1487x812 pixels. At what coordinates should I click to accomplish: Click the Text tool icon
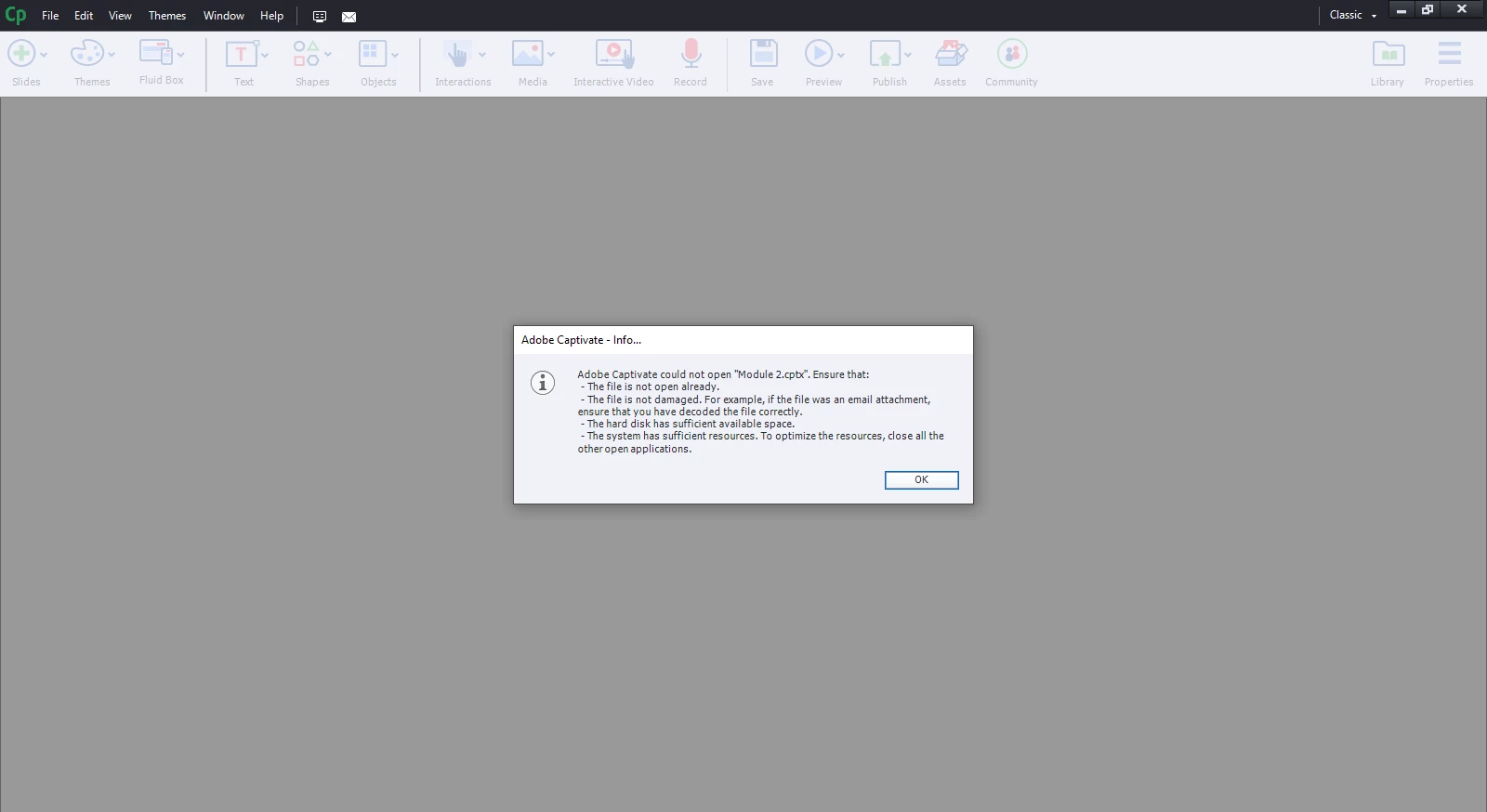pos(242,54)
